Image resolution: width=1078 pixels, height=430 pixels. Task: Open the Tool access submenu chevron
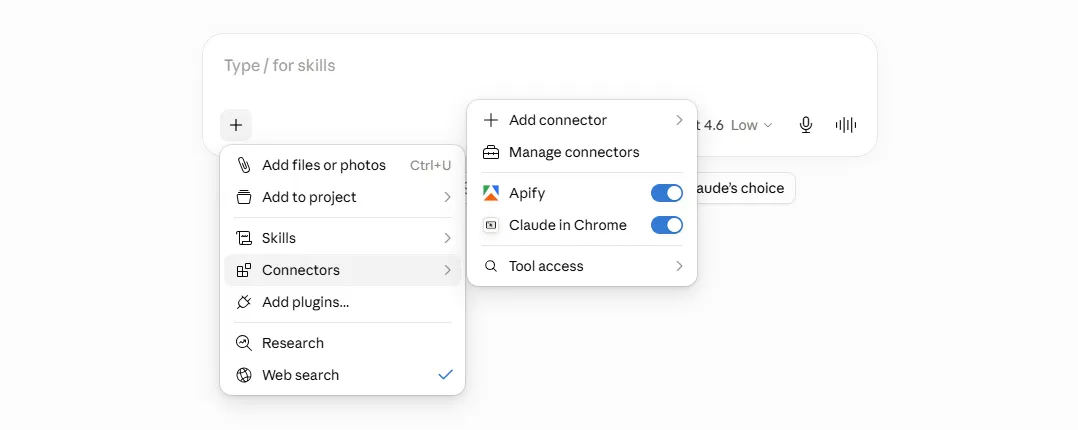tap(679, 266)
